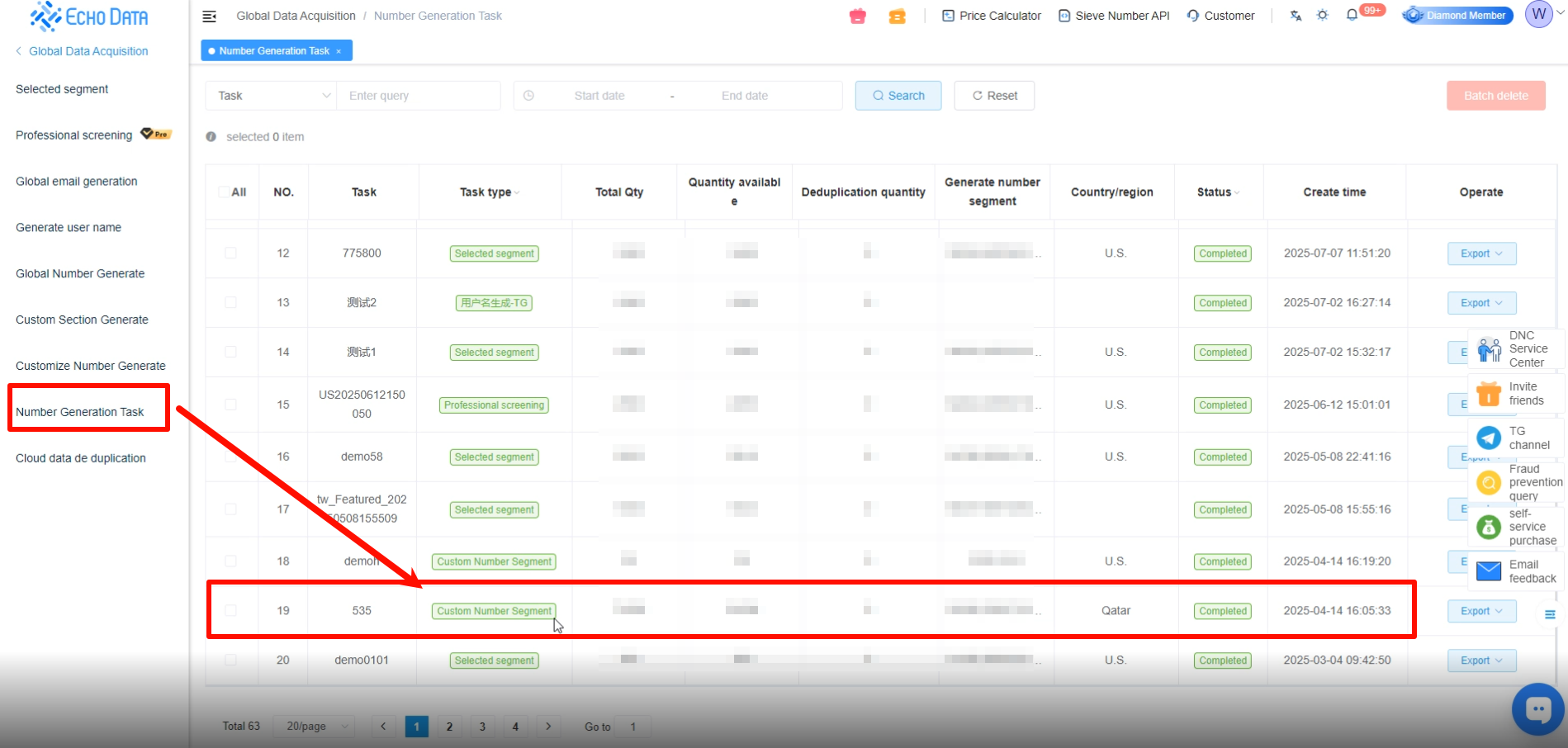
Task: Click the sidebar collapse hamburger icon
Action: click(x=210, y=16)
